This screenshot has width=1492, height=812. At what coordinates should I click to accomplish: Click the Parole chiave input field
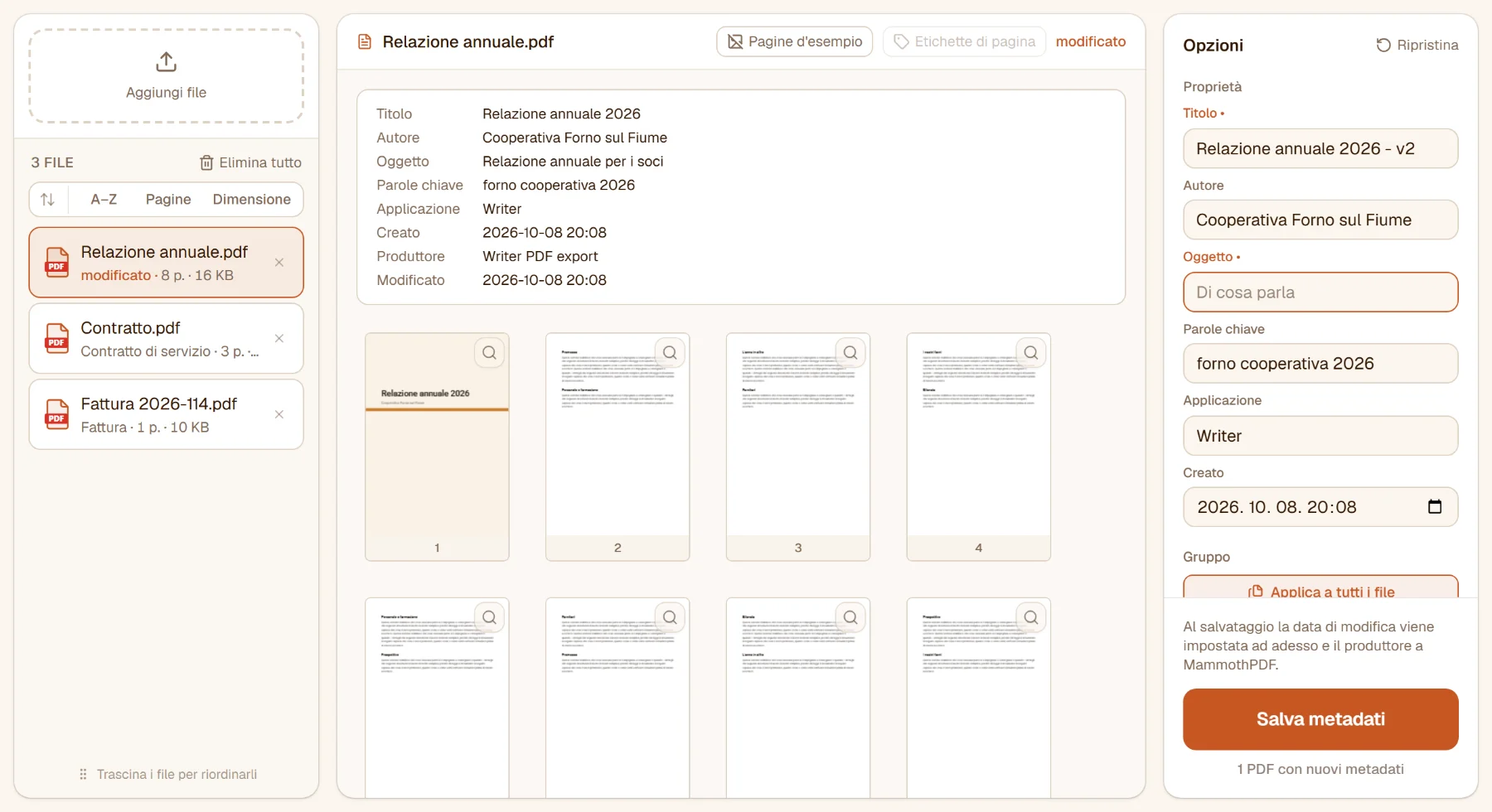point(1320,364)
